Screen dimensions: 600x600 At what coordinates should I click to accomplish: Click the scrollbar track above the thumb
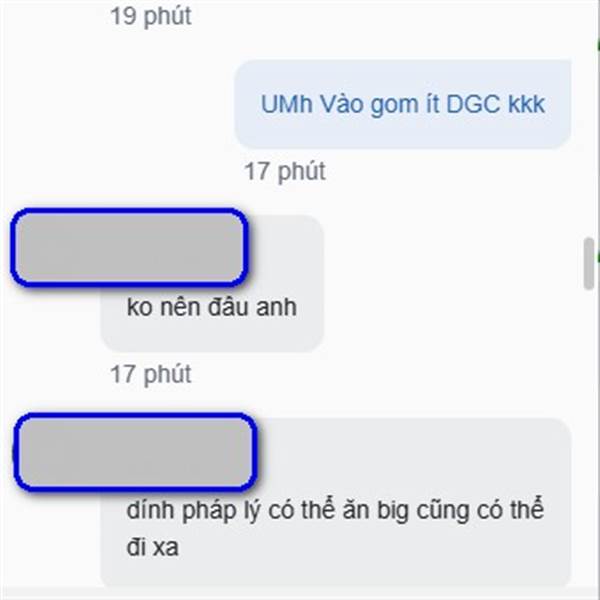point(589,119)
